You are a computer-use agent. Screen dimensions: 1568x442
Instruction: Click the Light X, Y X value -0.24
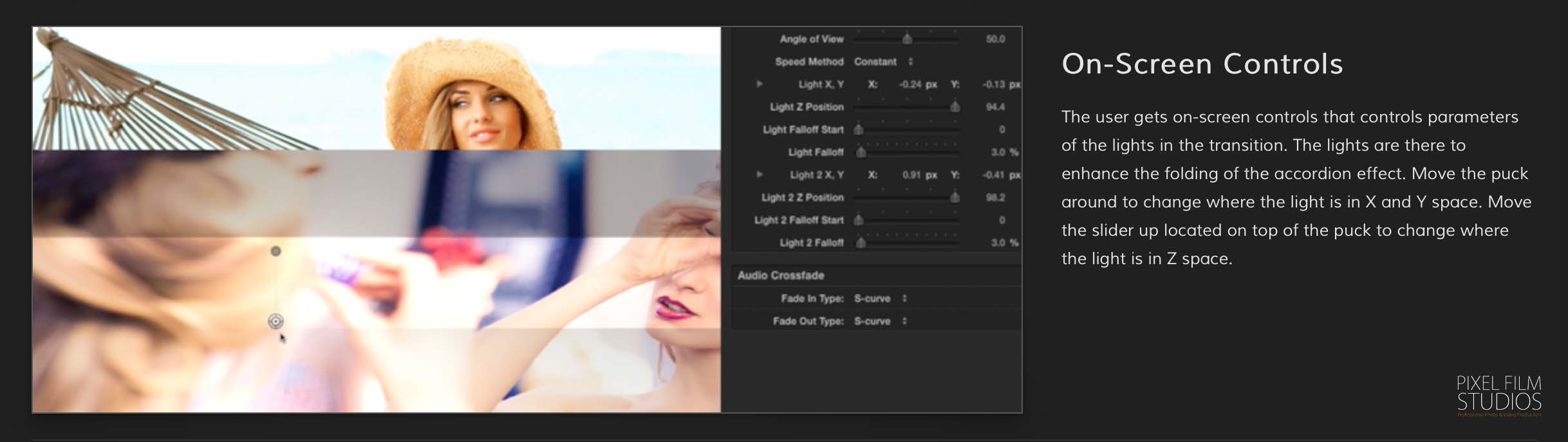coord(910,84)
